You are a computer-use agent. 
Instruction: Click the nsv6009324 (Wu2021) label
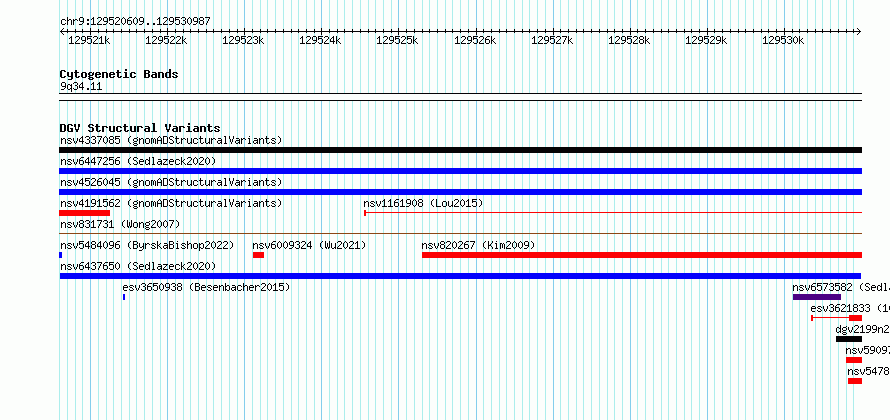[x=309, y=245]
